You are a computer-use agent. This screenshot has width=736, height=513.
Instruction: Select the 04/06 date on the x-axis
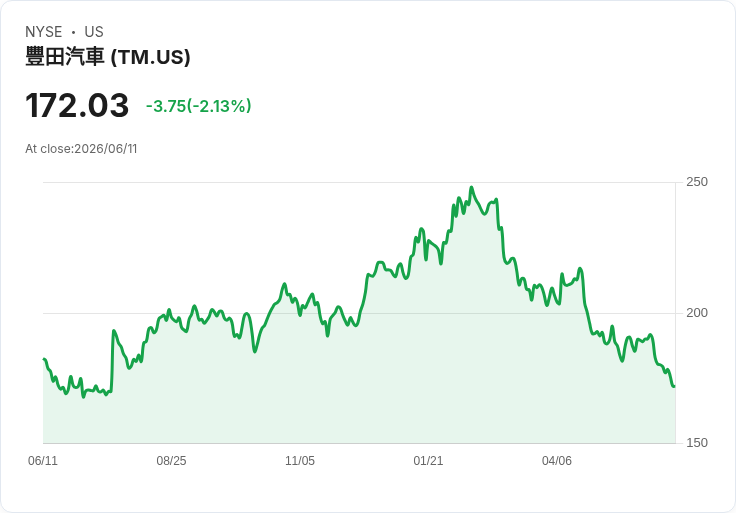pyautogui.click(x=557, y=461)
